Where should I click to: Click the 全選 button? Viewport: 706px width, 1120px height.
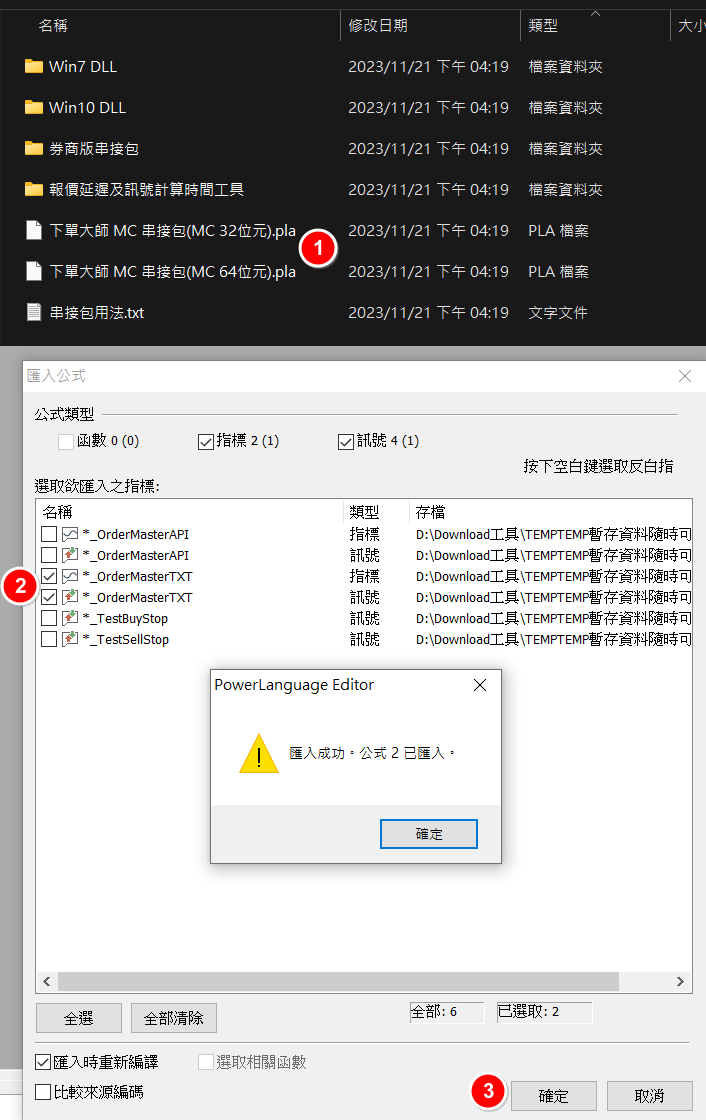79,1018
